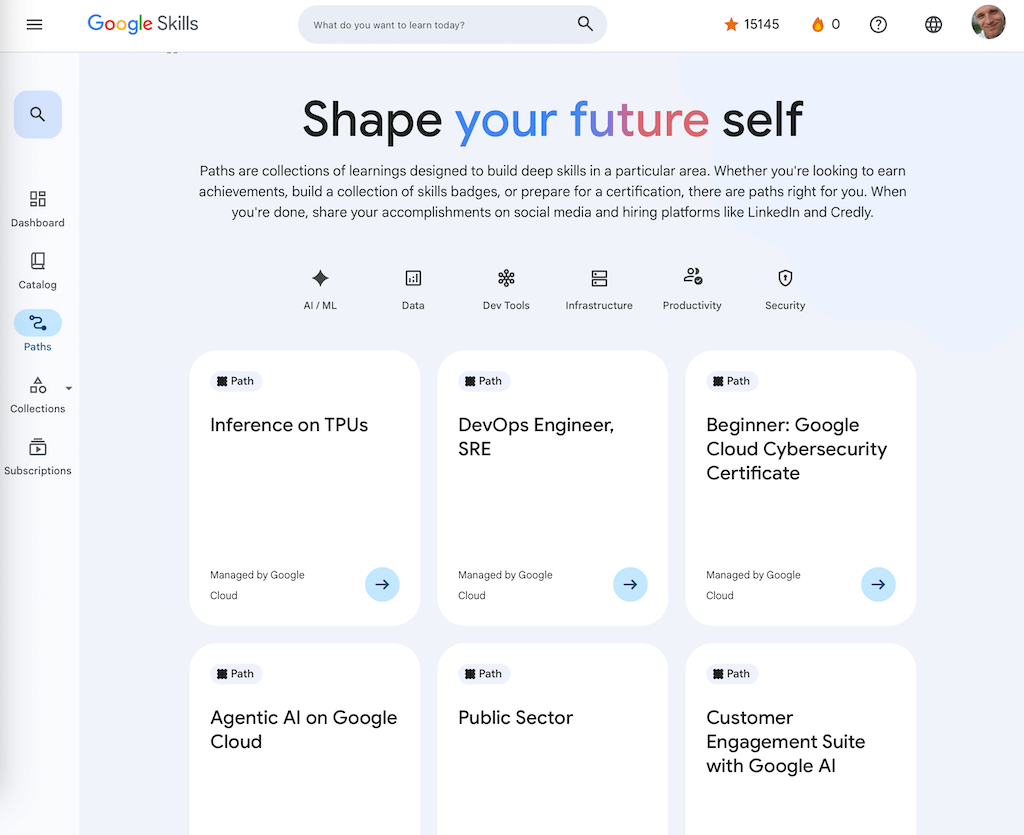Open the language globe icon

(933, 24)
